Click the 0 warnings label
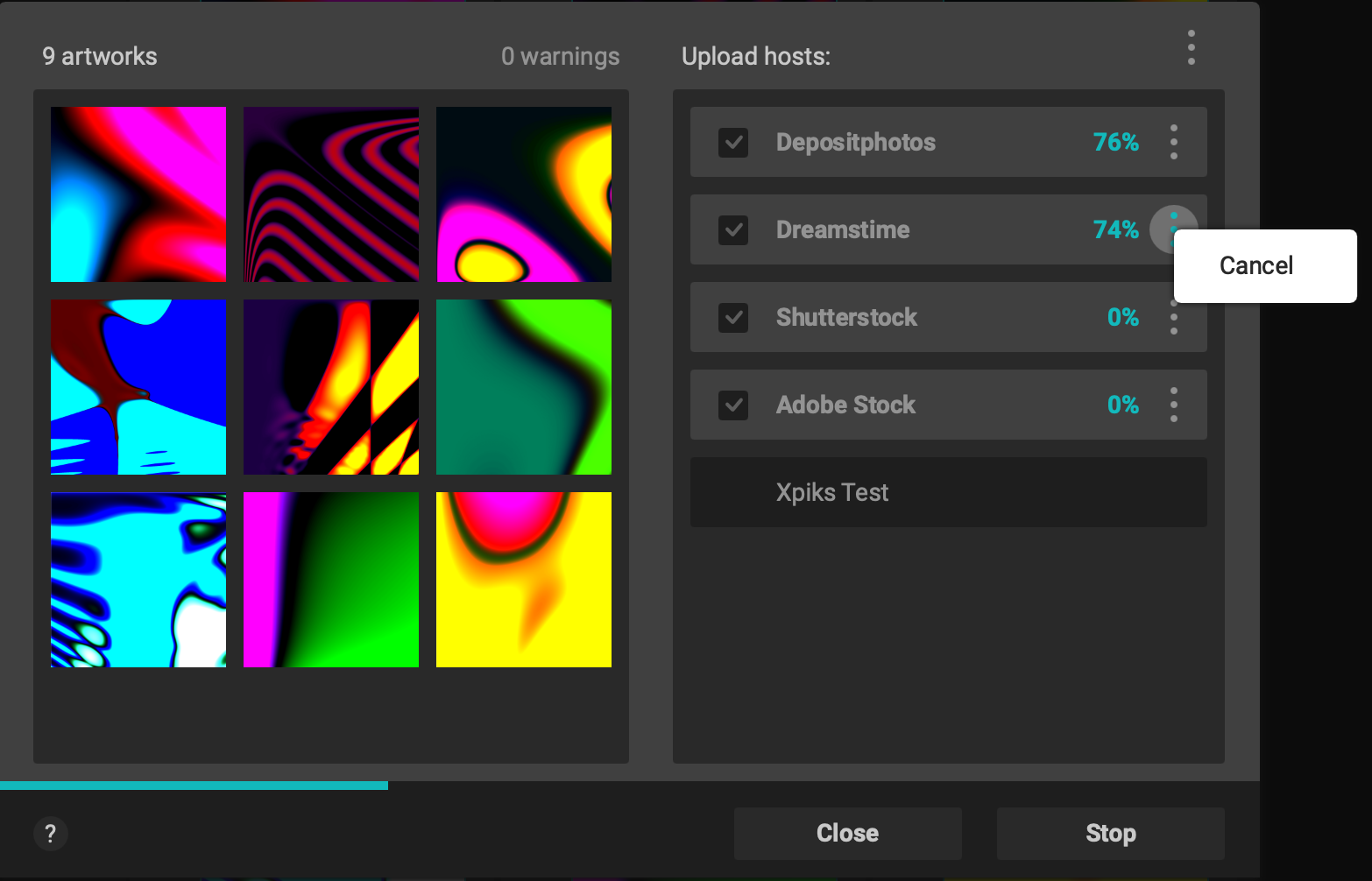Viewport: 1372px width, 881px height. (x=560, y=57)
